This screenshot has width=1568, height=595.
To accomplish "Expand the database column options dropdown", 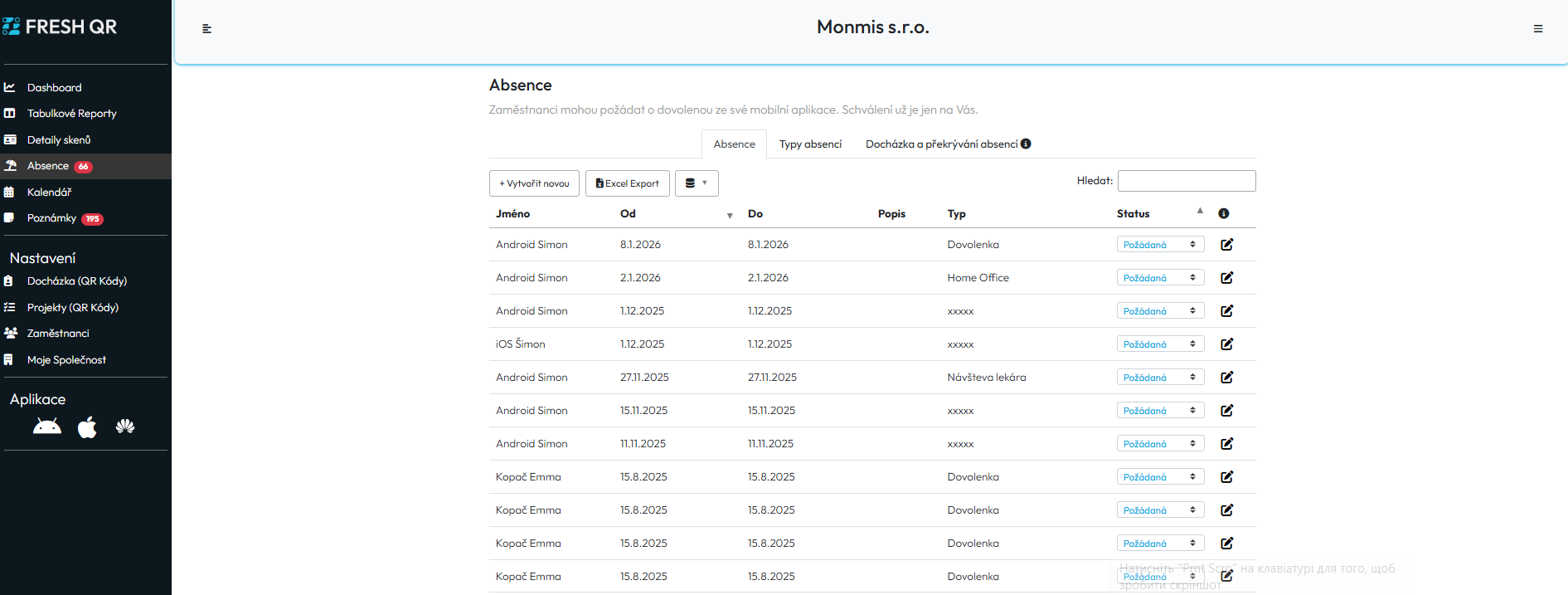I will (x=697, y=183).
